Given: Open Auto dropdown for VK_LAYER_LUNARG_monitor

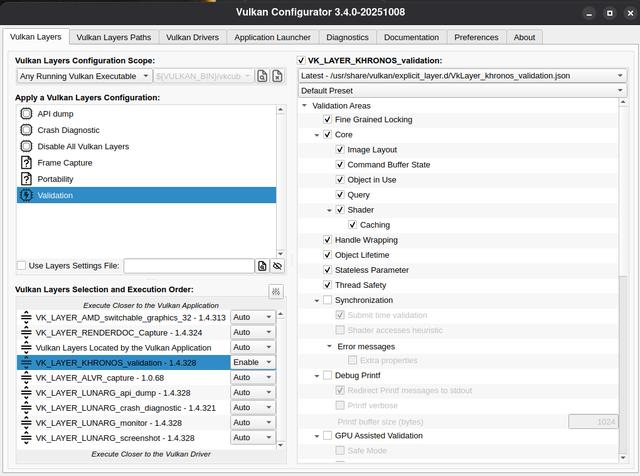Looking at the screenshot, I should pyautogui.click(x=253, y=423).
